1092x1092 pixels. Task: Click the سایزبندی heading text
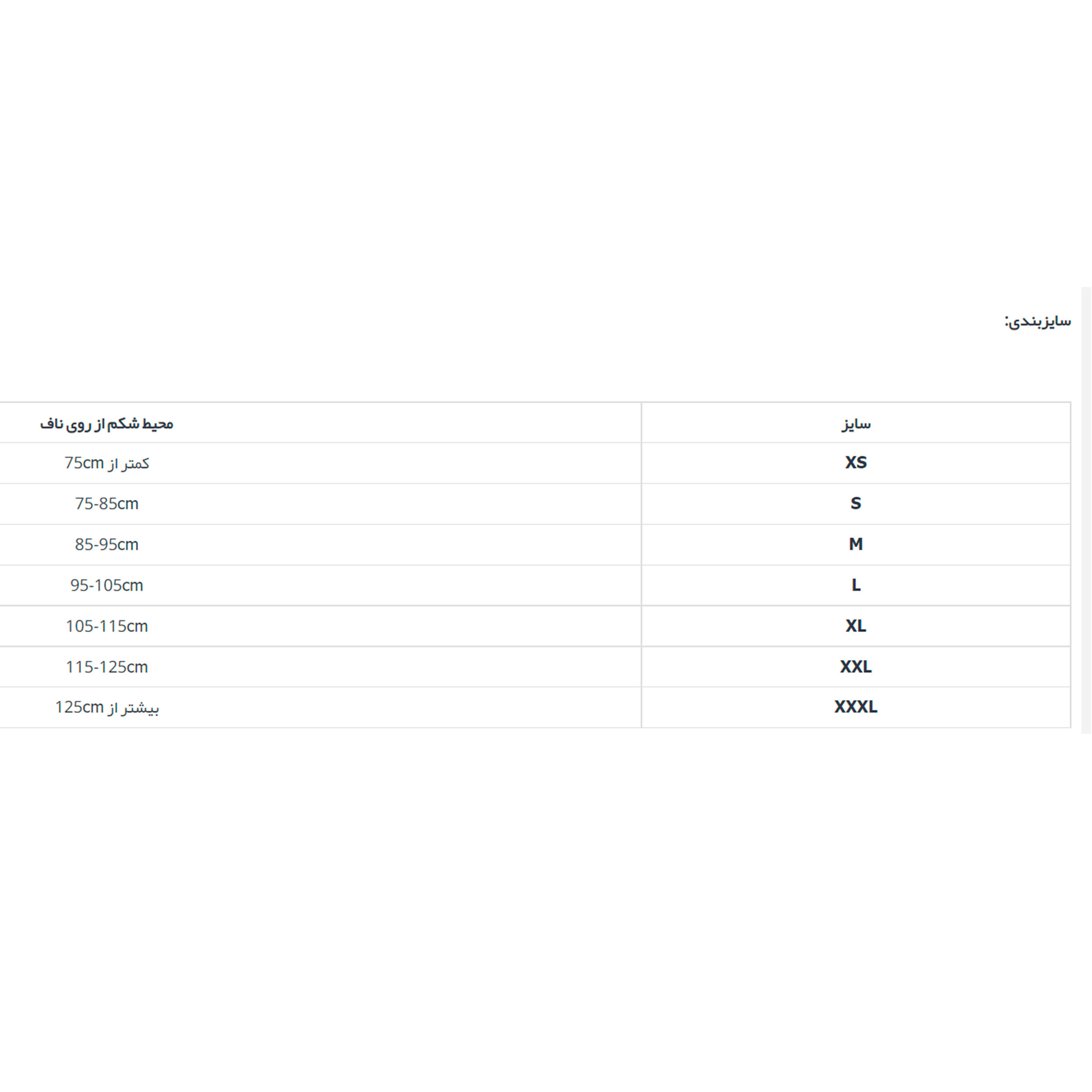click(x=1037, y=321)
